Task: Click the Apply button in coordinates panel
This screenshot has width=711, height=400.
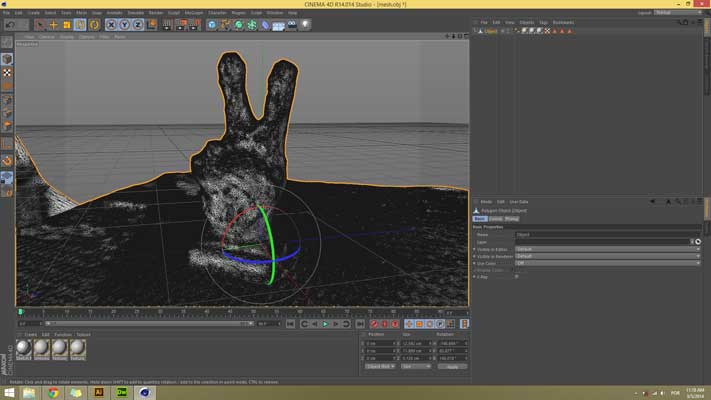Action: 451,366
